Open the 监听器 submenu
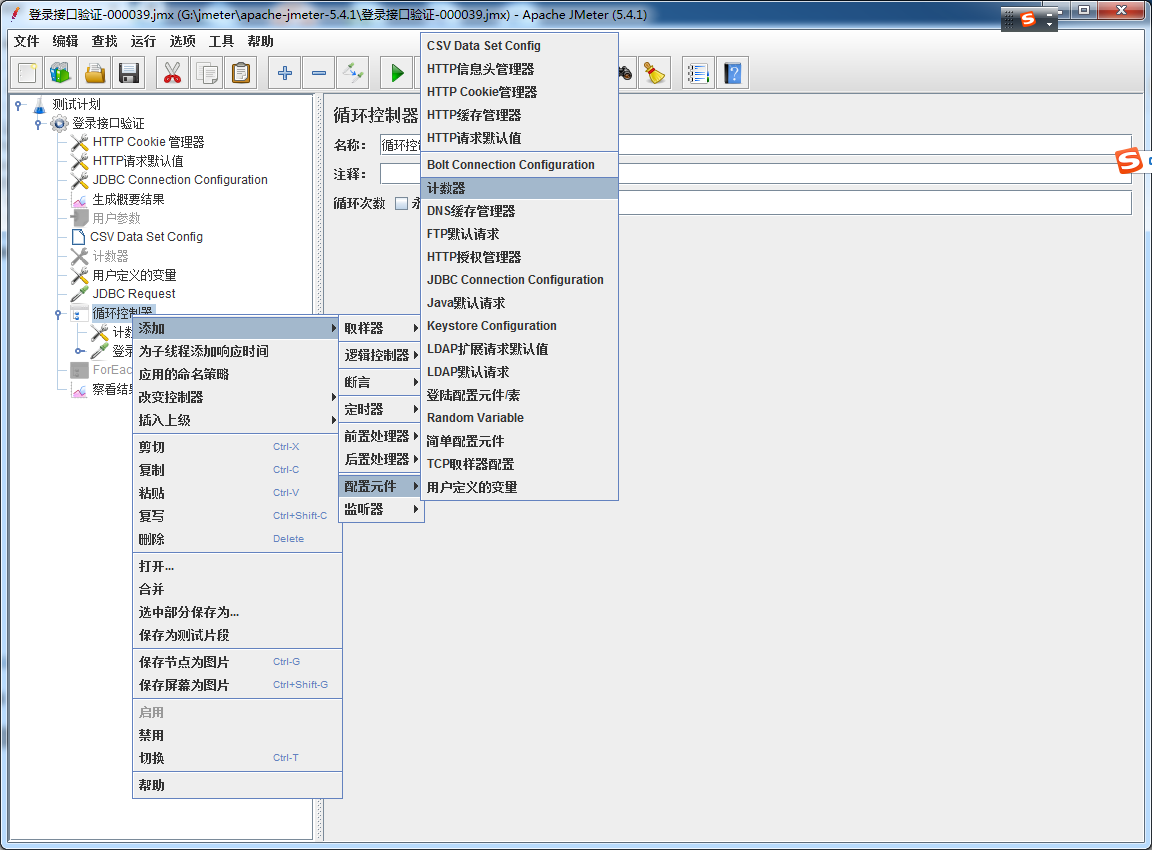Image resolution: width=1152 pixels, height=850 pixels. click(381, 509)
